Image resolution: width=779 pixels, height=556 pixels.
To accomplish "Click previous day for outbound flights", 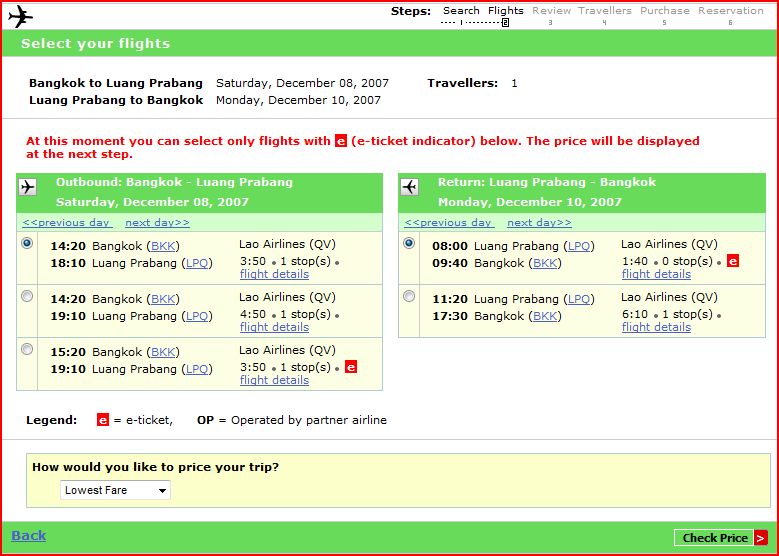I will [x=68, y=223].
